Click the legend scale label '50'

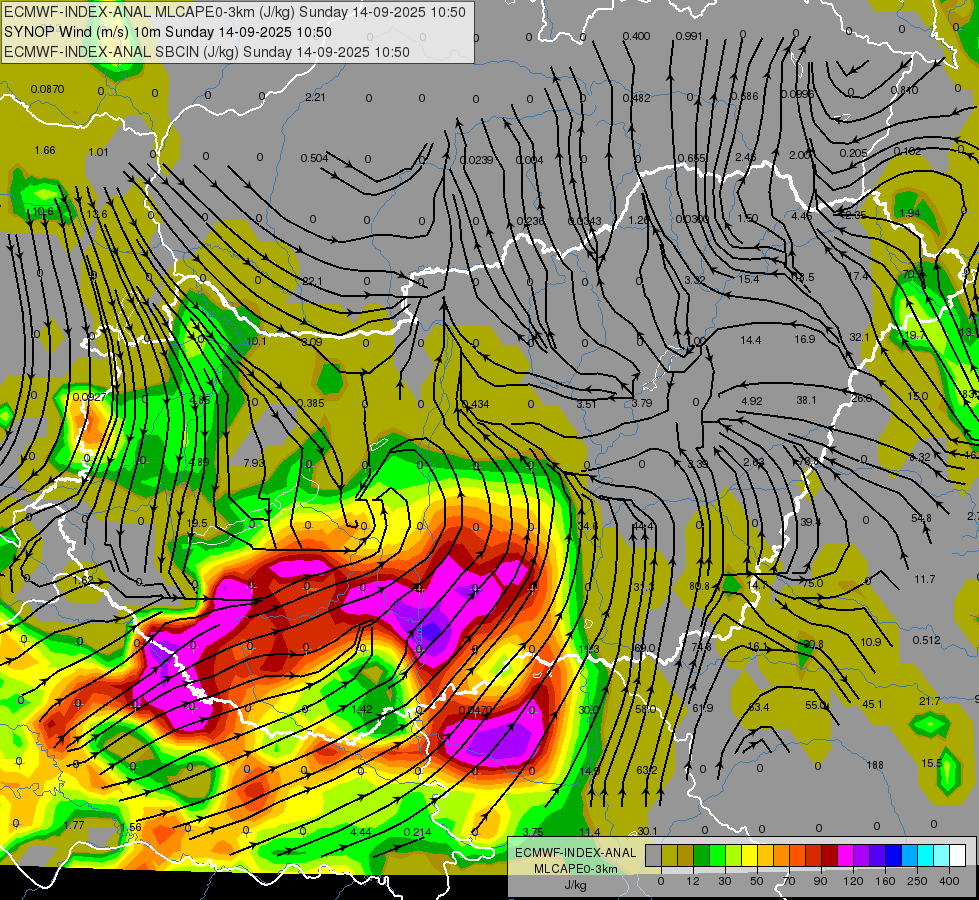point(757,881)
